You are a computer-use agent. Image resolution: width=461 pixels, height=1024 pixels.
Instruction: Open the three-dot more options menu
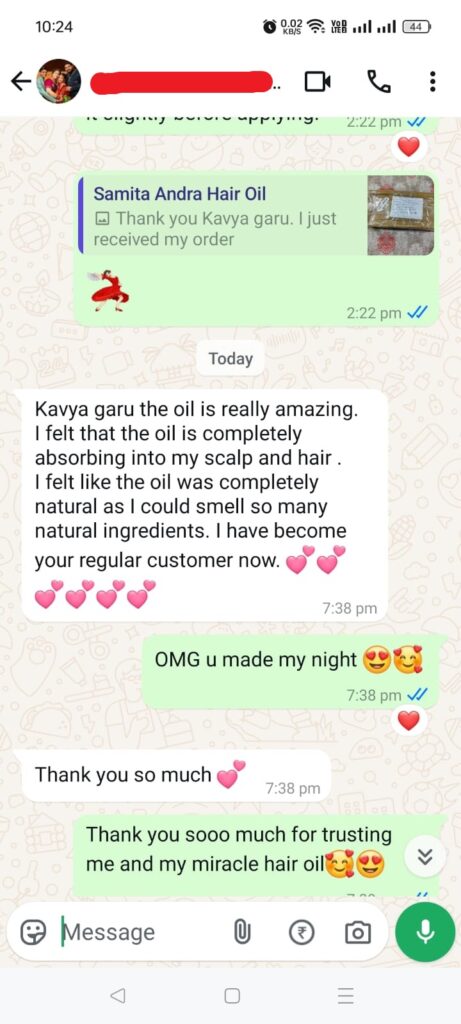pyautogui.click(x=432, y=82)
